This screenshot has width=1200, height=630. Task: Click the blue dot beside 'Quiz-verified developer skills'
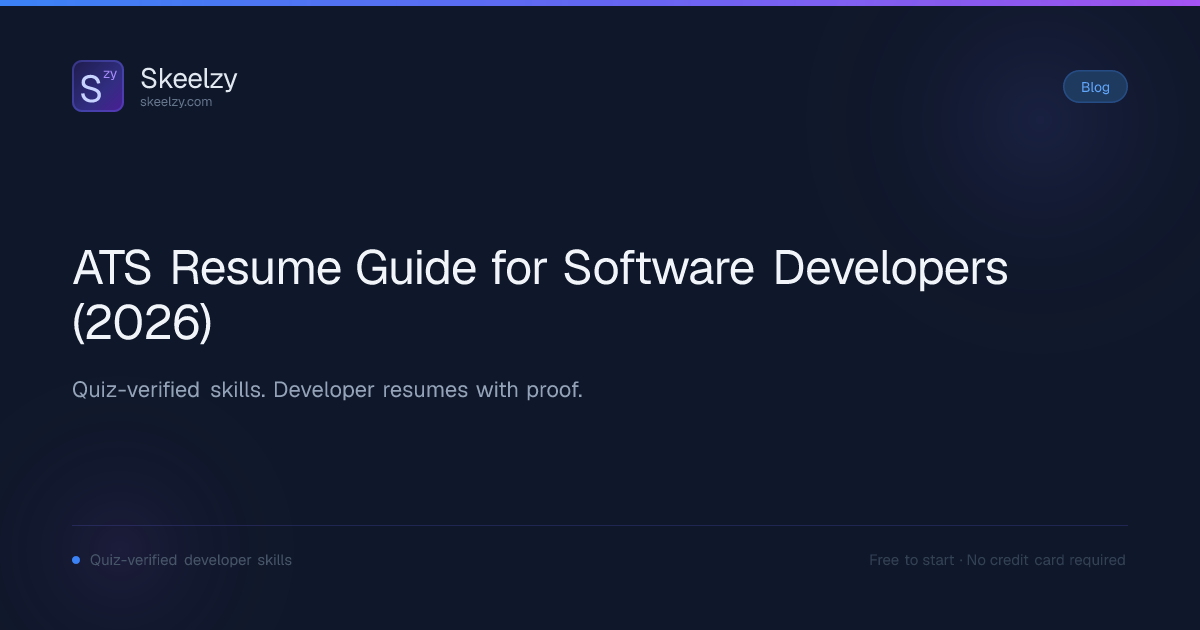point(76,560)
